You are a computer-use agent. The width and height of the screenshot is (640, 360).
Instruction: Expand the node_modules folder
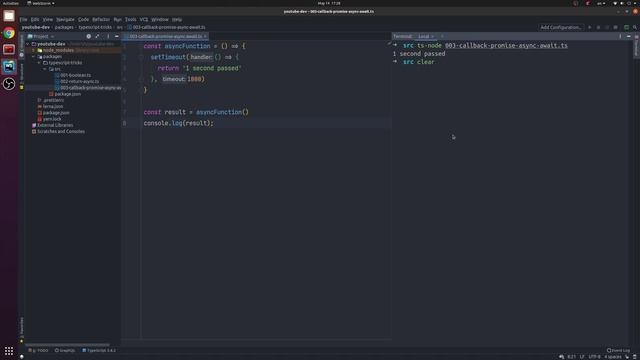coord(33,50)
